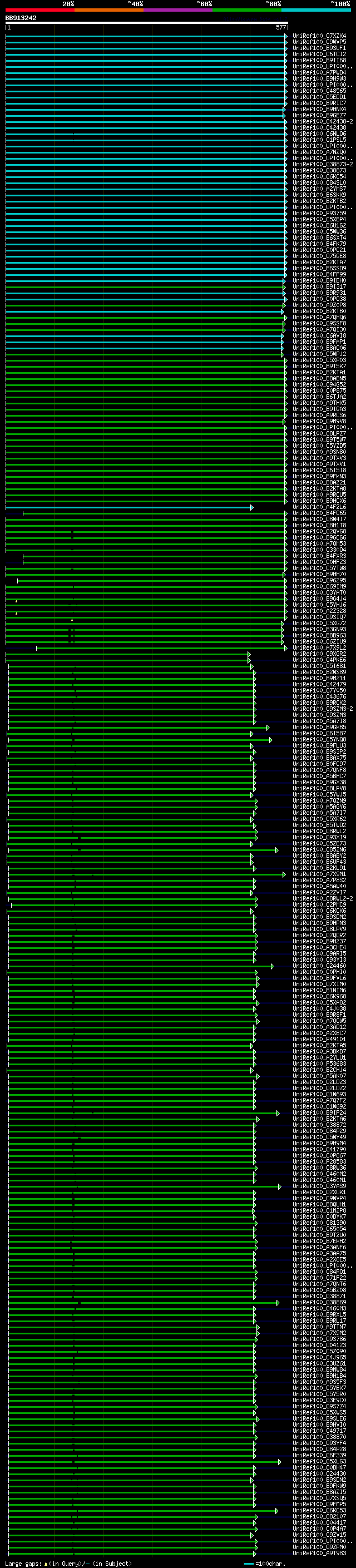Viewport: 356px width, 1568px height.
Task: Click arrowhead ending the UniRef100_Q852N6 alignment
Action: [x=276, y=850]
